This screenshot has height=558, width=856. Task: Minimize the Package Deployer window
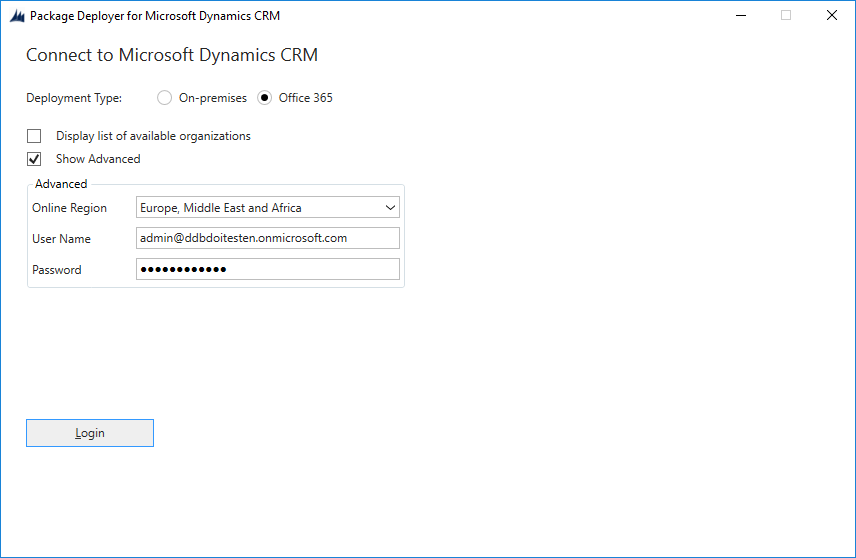click(x=741, y=15)
